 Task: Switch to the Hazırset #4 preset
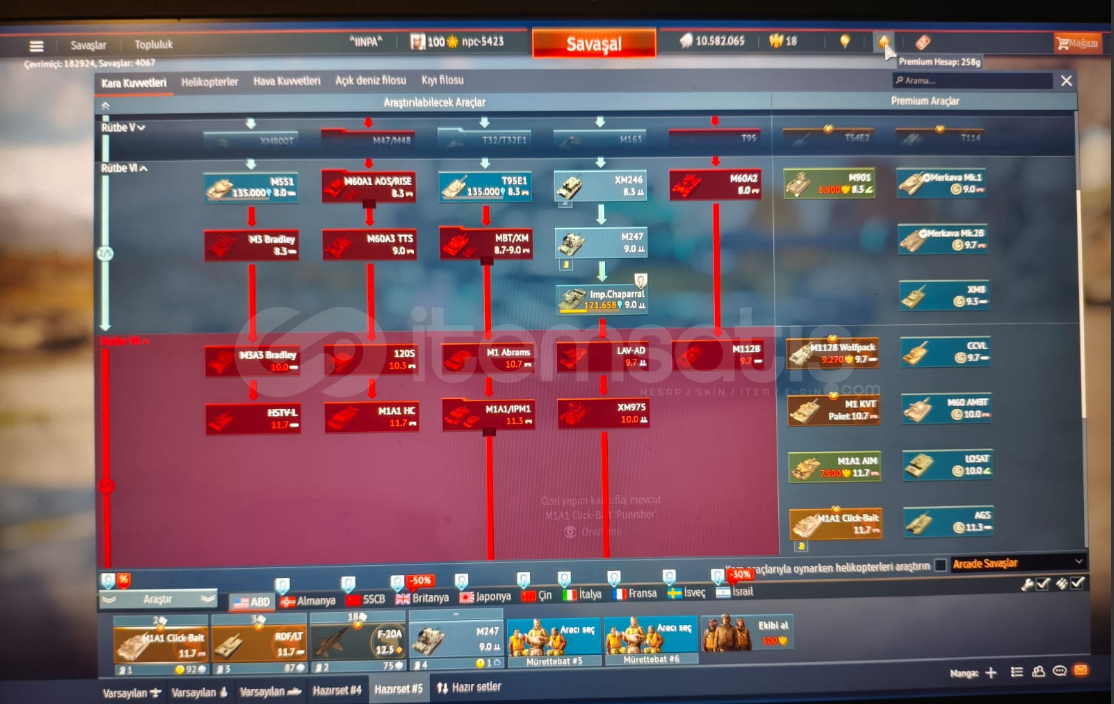pyautogui.click(x=337, y=690)
